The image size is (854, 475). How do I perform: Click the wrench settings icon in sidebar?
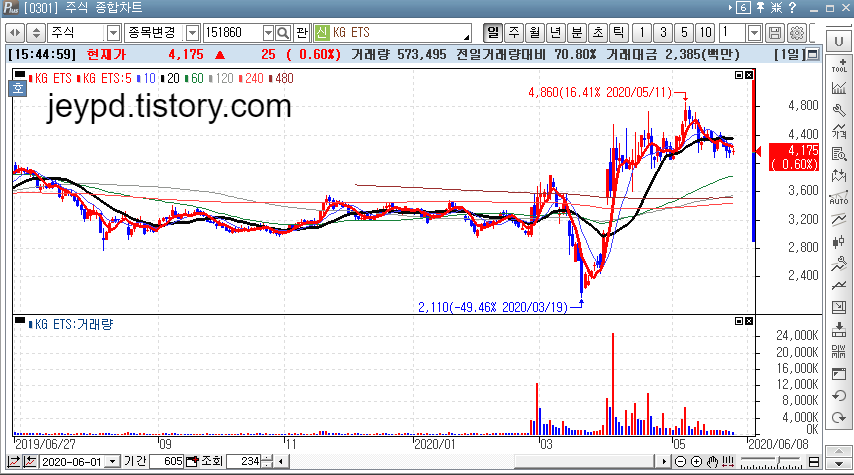tap(839, 109)
